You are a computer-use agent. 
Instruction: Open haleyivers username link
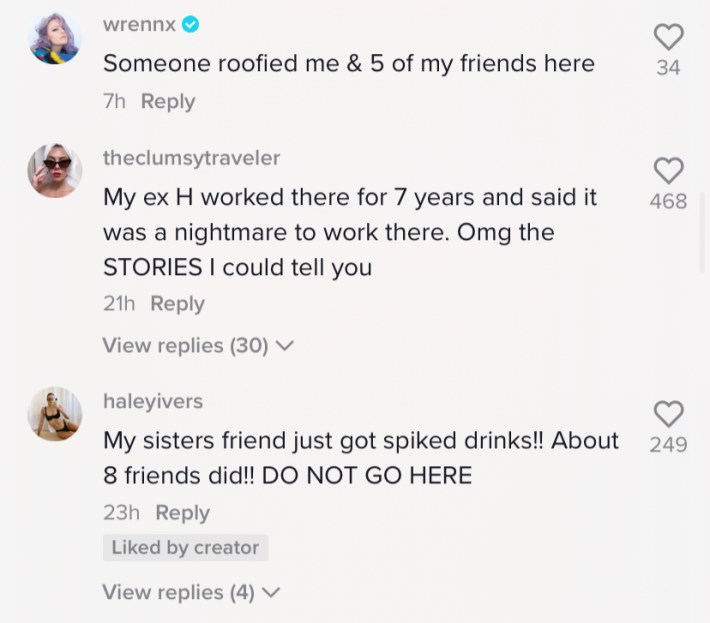click(x=153, y=401)
